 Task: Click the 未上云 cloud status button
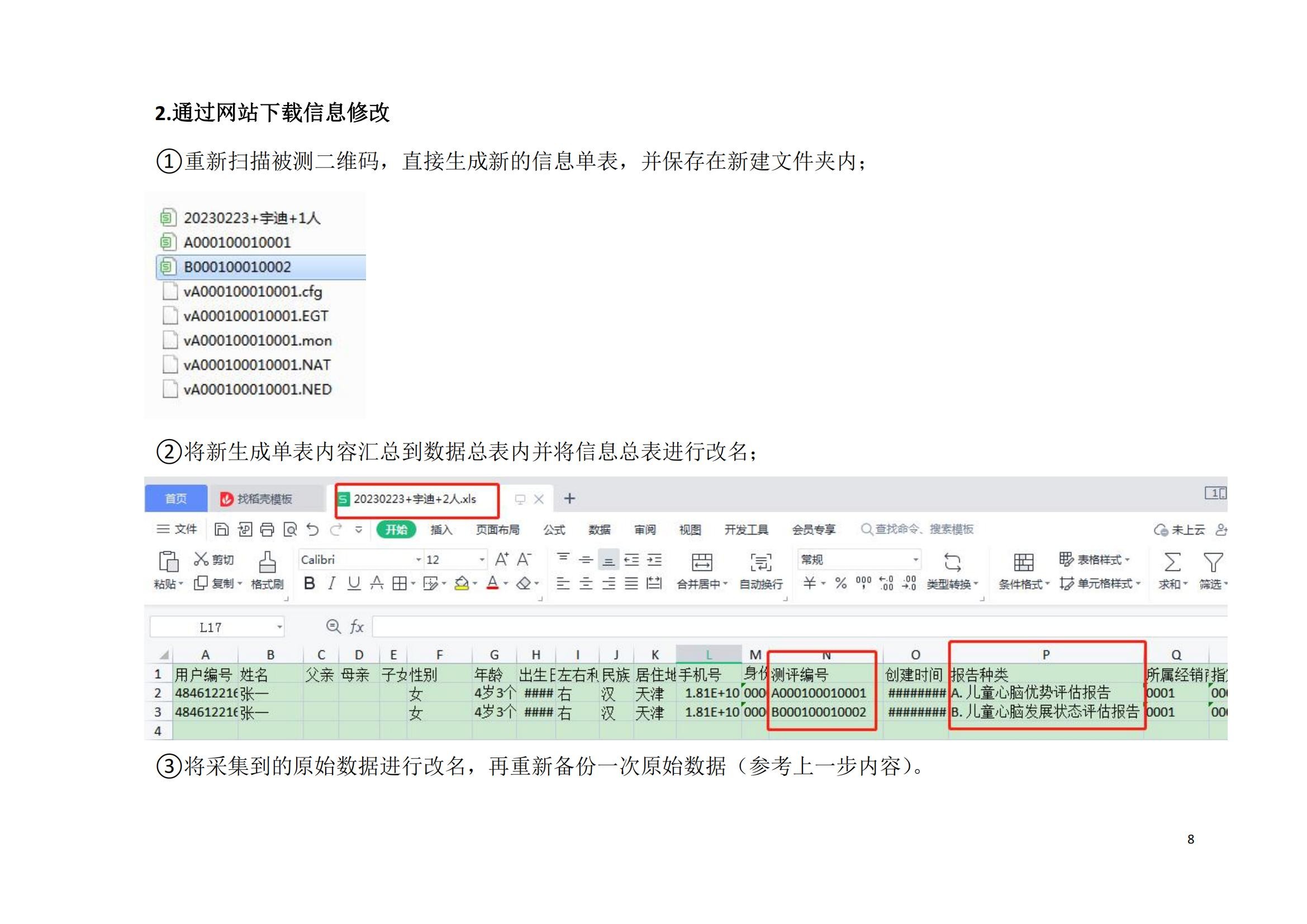coord(1179,530)
